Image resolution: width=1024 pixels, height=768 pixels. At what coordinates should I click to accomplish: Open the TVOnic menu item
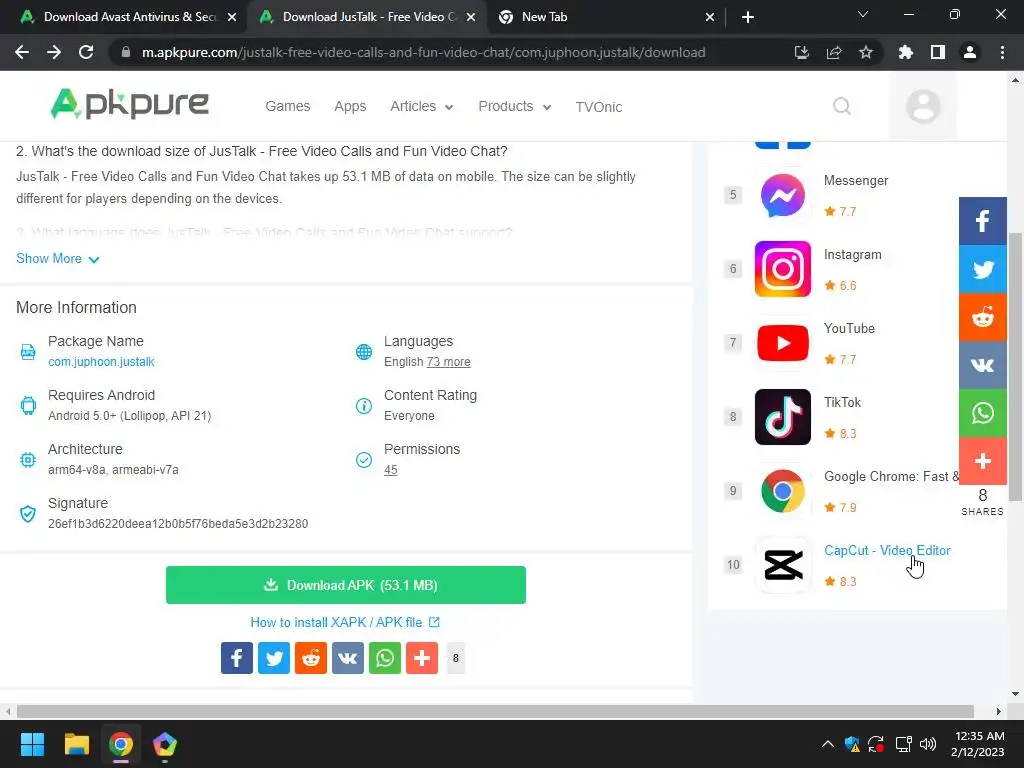(x=598, y=107)
